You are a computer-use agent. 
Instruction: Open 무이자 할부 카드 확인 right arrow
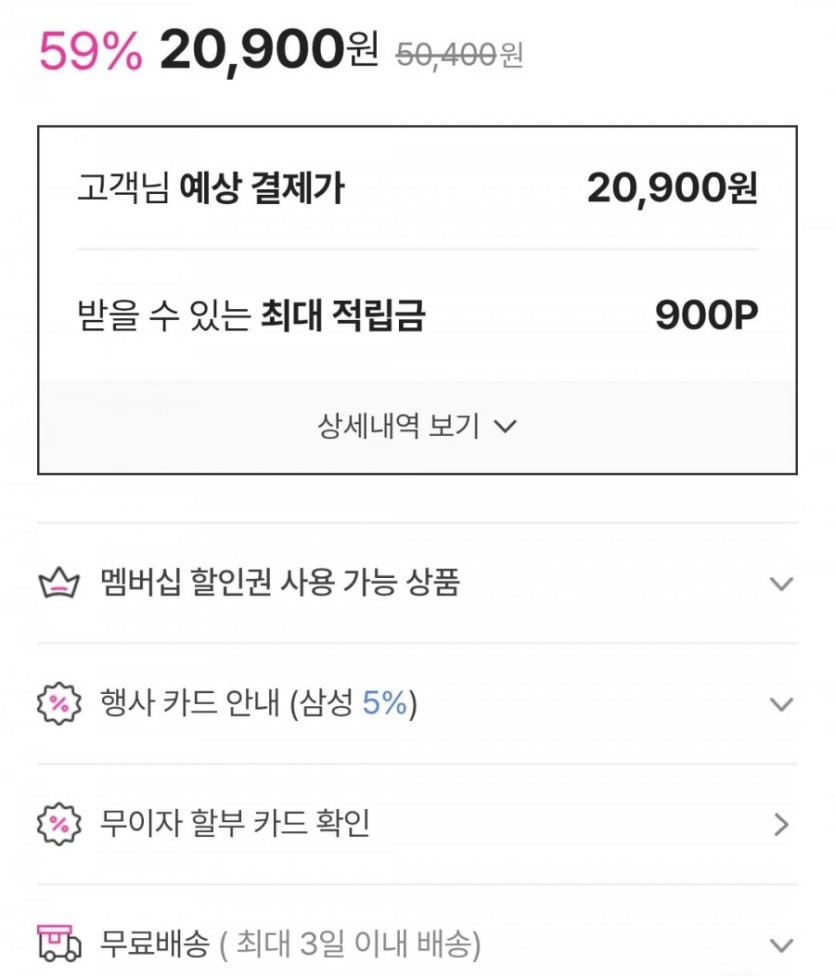click(782, 825)
